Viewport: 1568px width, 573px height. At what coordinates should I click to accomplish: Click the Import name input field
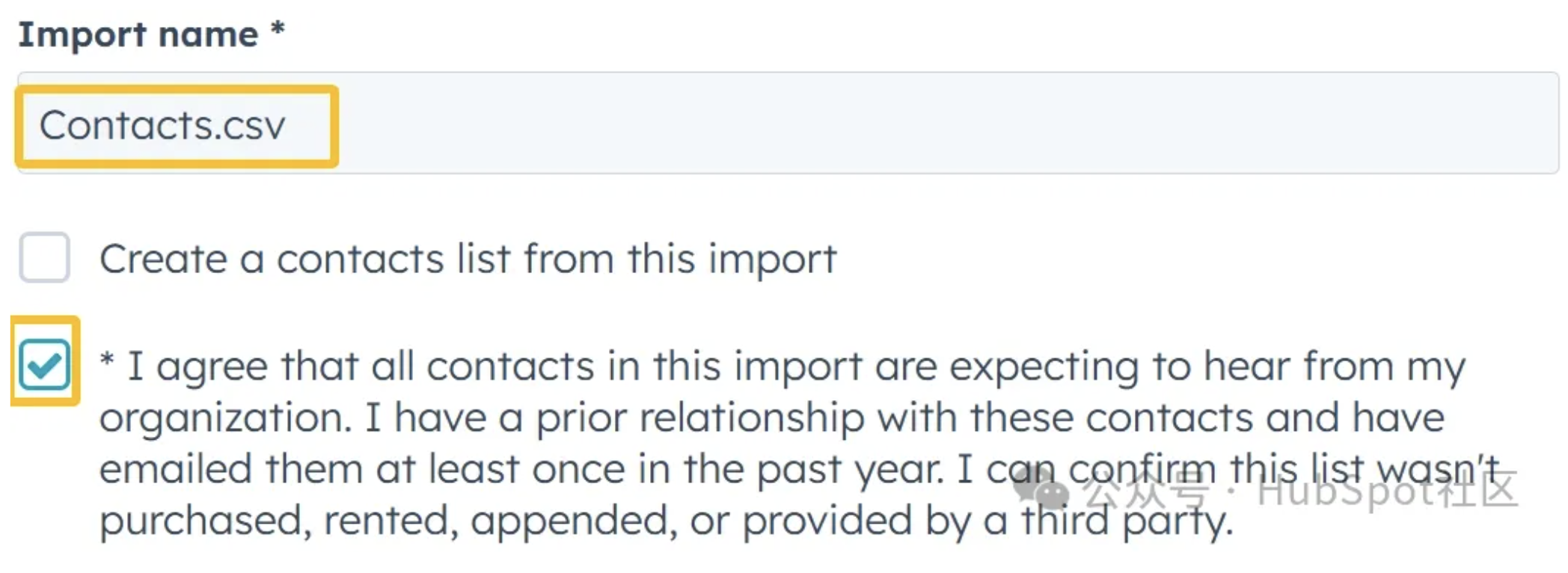click(x=788, y=123)
